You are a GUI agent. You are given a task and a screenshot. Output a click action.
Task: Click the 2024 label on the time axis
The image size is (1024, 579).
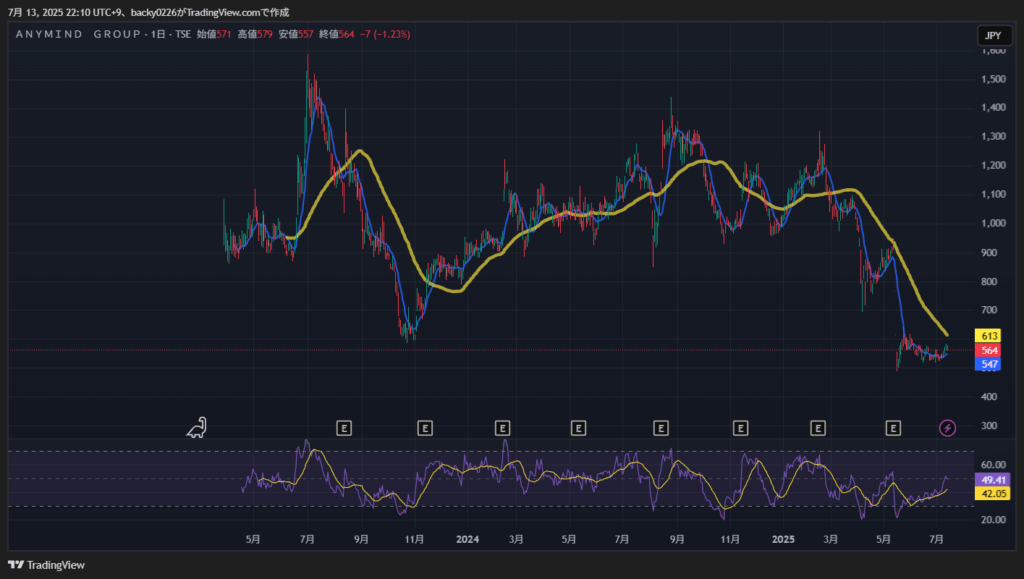(x=468, y=539)
